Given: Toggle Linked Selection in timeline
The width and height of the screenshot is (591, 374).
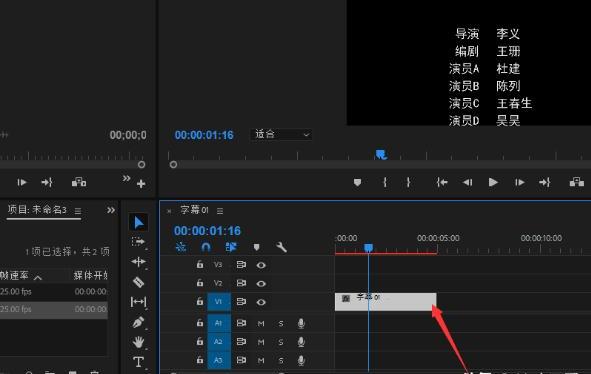Looking at the screenshot, I should pos(231,247).
